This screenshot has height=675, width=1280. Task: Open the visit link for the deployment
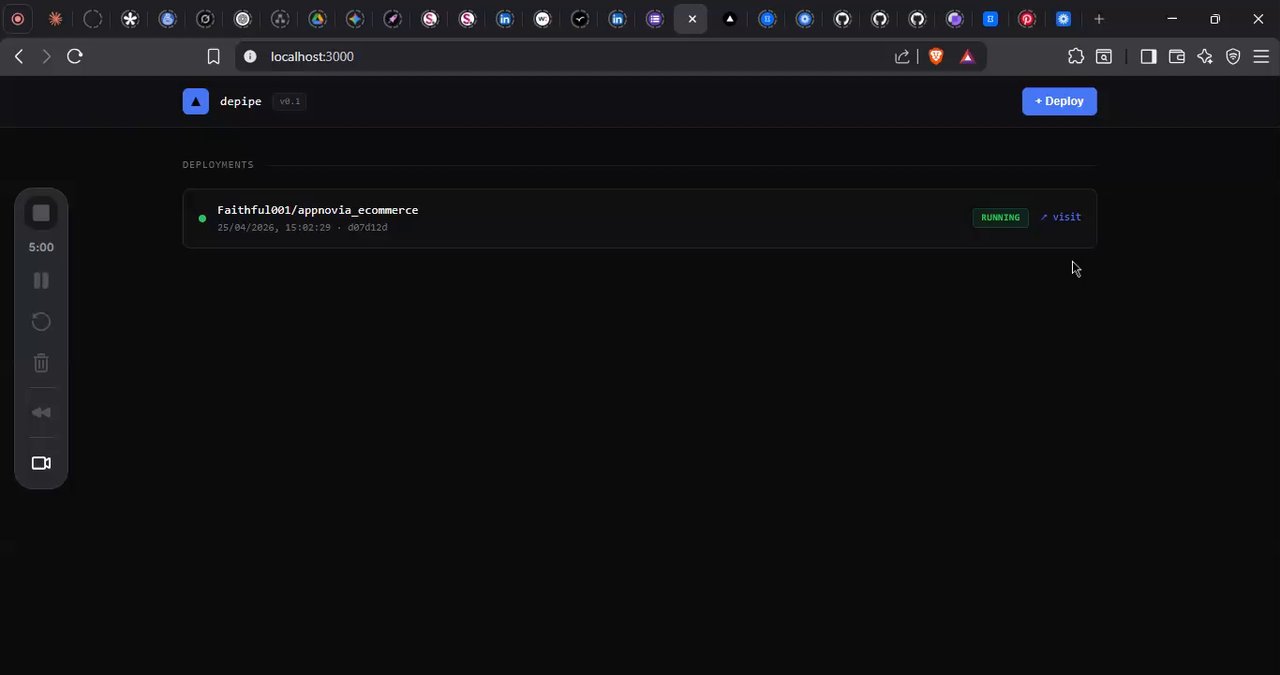1061,217
